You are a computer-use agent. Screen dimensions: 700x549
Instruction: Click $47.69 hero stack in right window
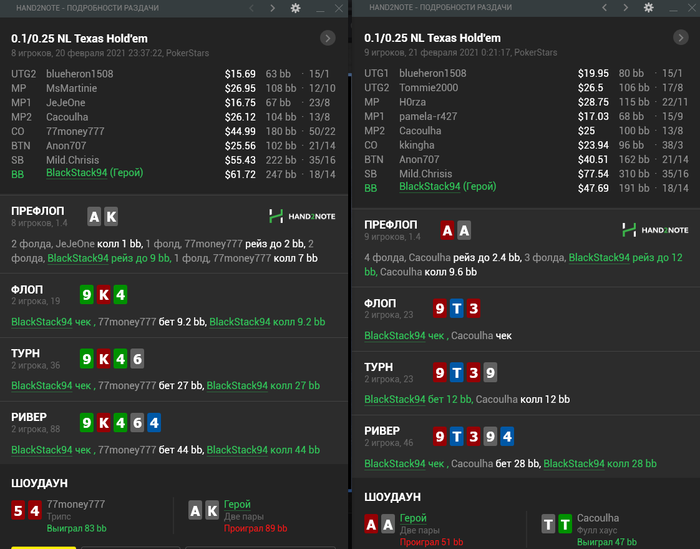click(593, 188)
